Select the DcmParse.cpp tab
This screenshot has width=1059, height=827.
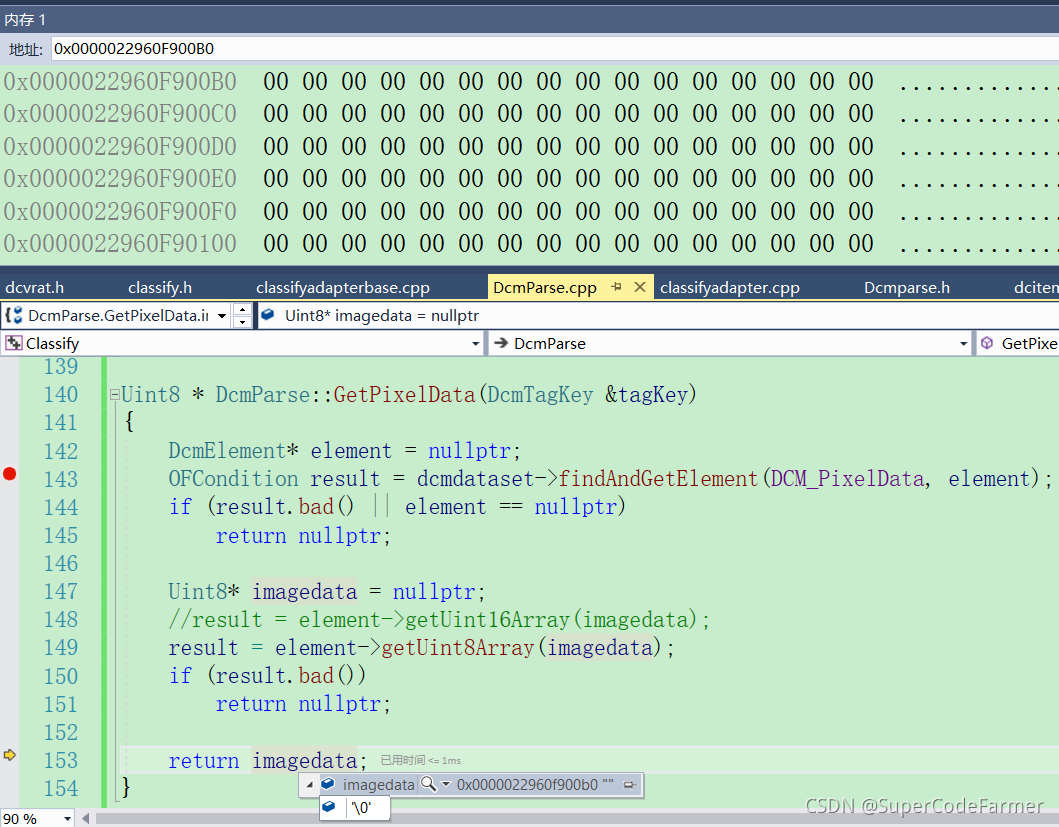(x=544, y=288)
